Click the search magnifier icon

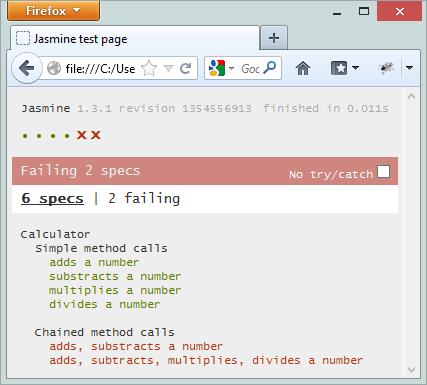point(270,68)
